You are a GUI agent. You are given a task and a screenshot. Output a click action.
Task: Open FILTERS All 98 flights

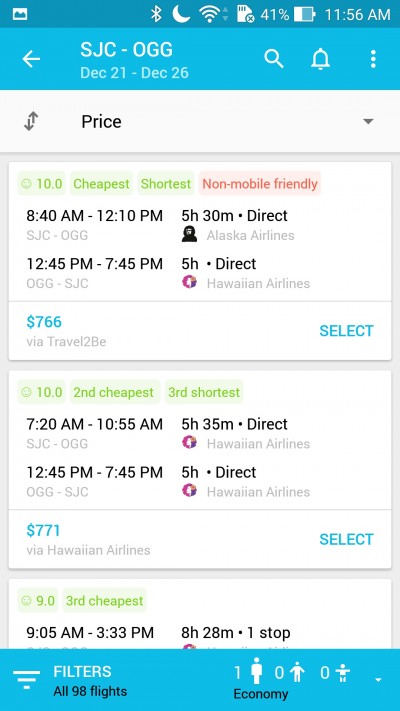[90, 681]
